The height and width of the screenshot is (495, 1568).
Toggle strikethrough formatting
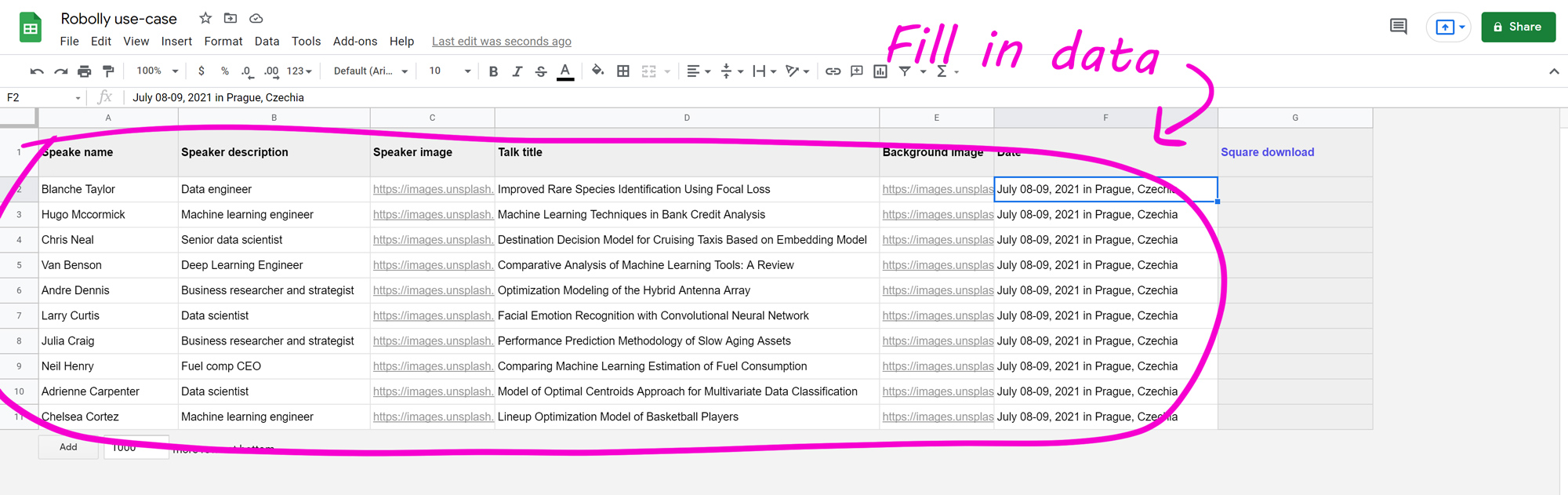pos(541,71)
